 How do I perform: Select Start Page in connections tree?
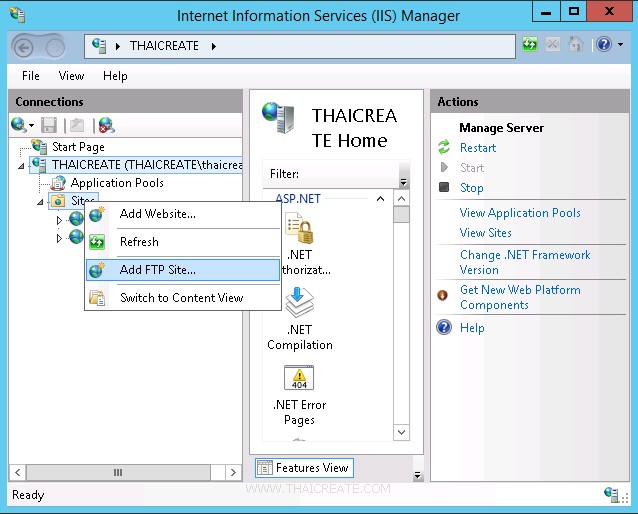pos(78,147)
